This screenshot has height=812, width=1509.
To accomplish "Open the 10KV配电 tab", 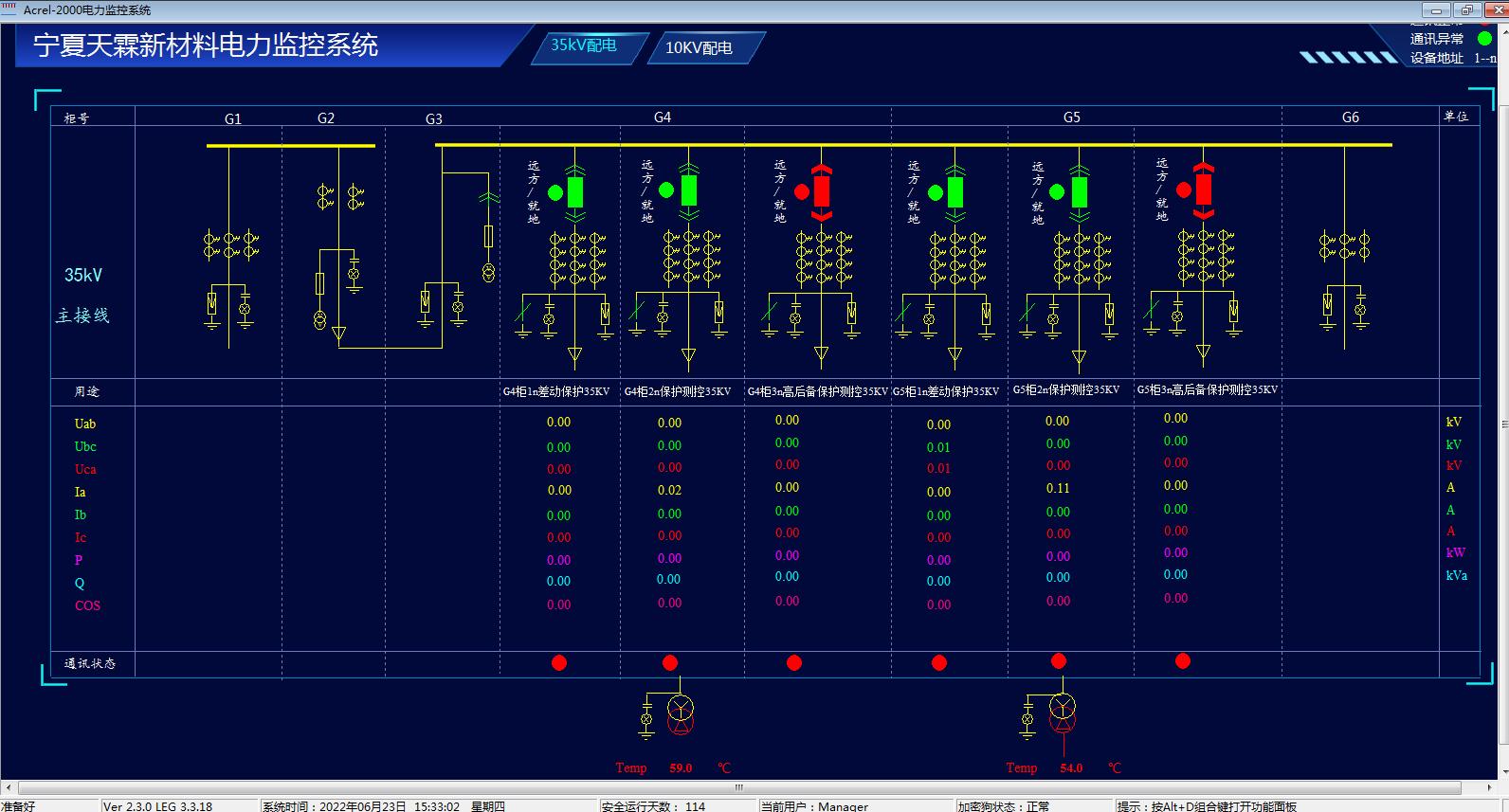I will point(699,48).
